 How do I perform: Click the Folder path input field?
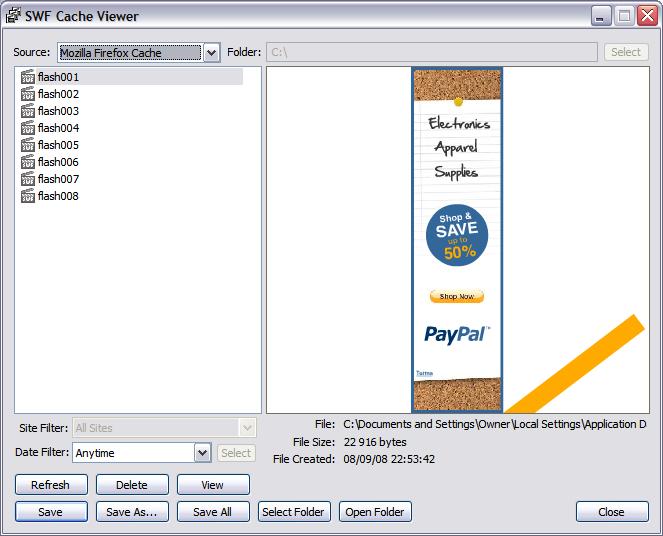(x=432, y=52)
